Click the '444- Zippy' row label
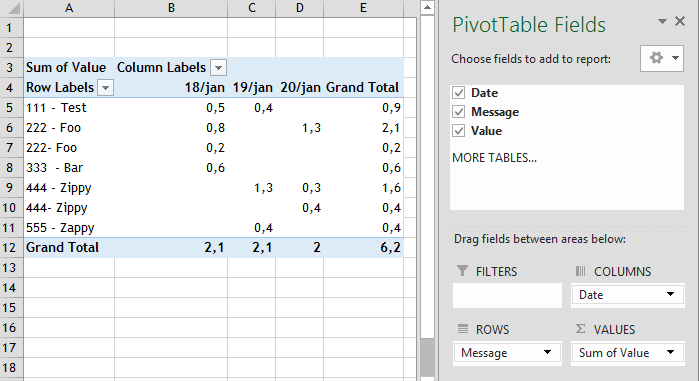699x381 pixels. pyautogui.click(x=69, y=208)
